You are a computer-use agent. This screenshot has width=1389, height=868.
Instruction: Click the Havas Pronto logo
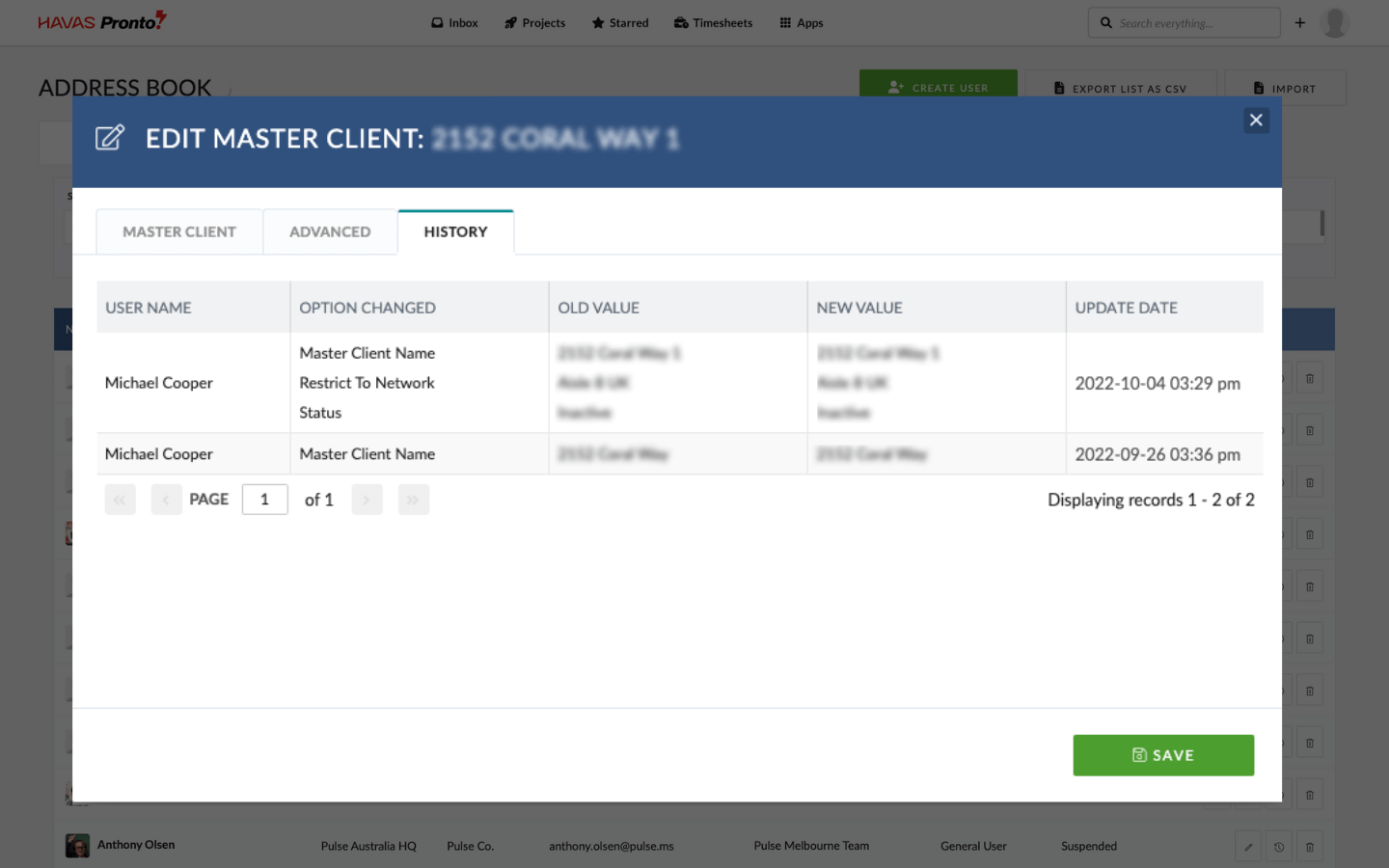tap(102, 21)
